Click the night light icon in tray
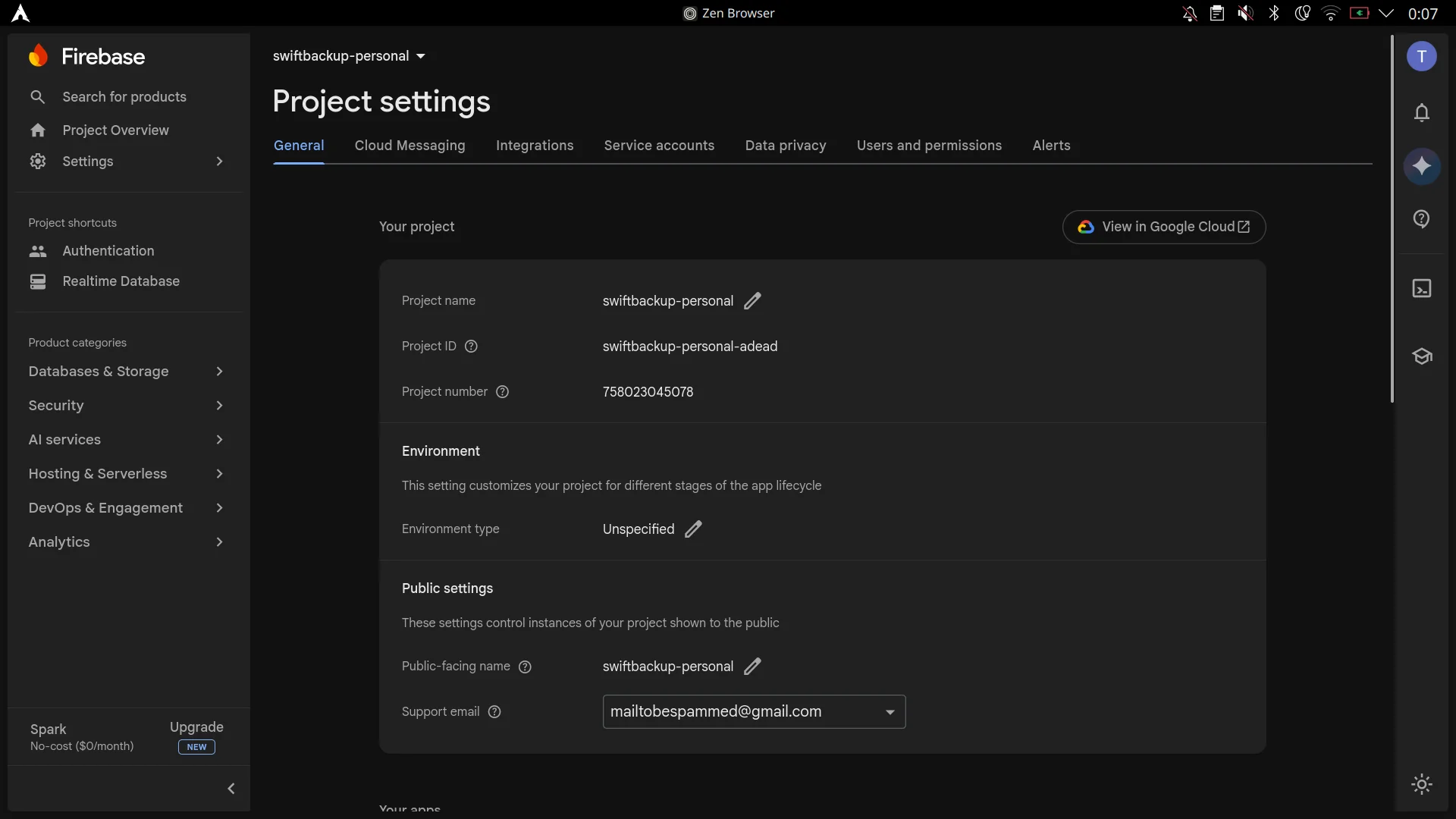This screenshot has height=819, width=1456. point(1302,14)
